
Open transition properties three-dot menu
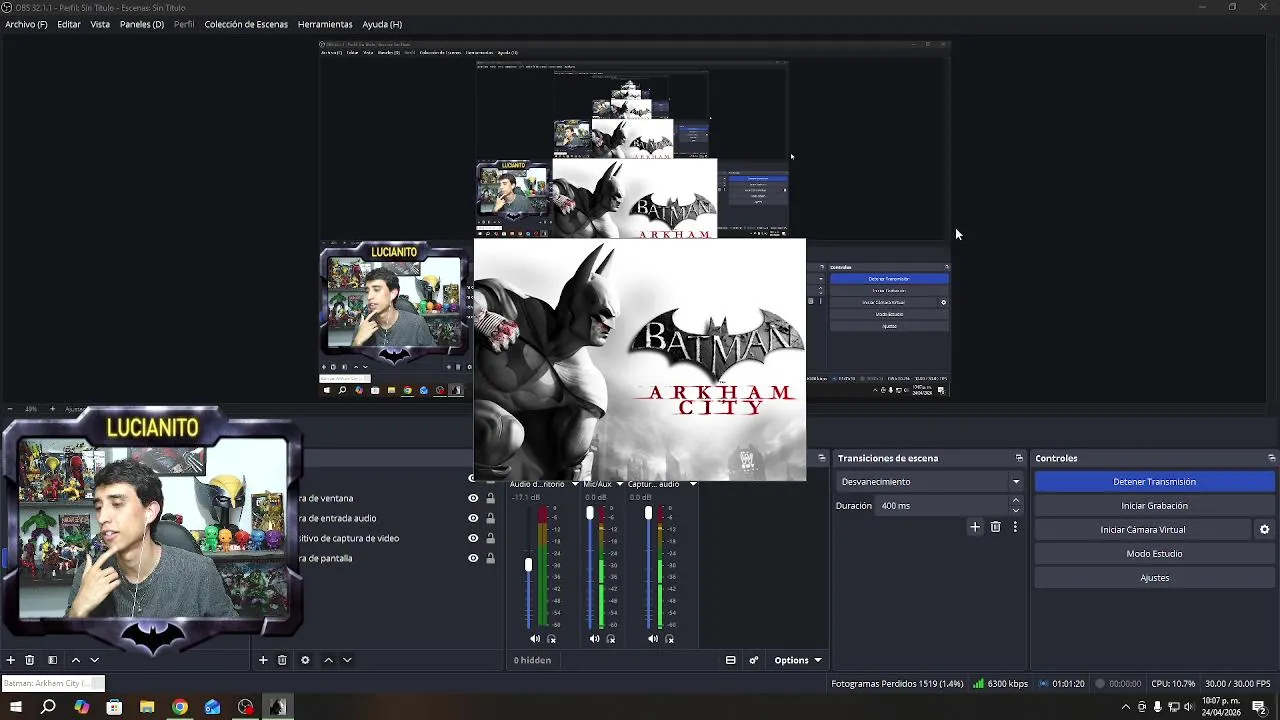click(1015, 527)
